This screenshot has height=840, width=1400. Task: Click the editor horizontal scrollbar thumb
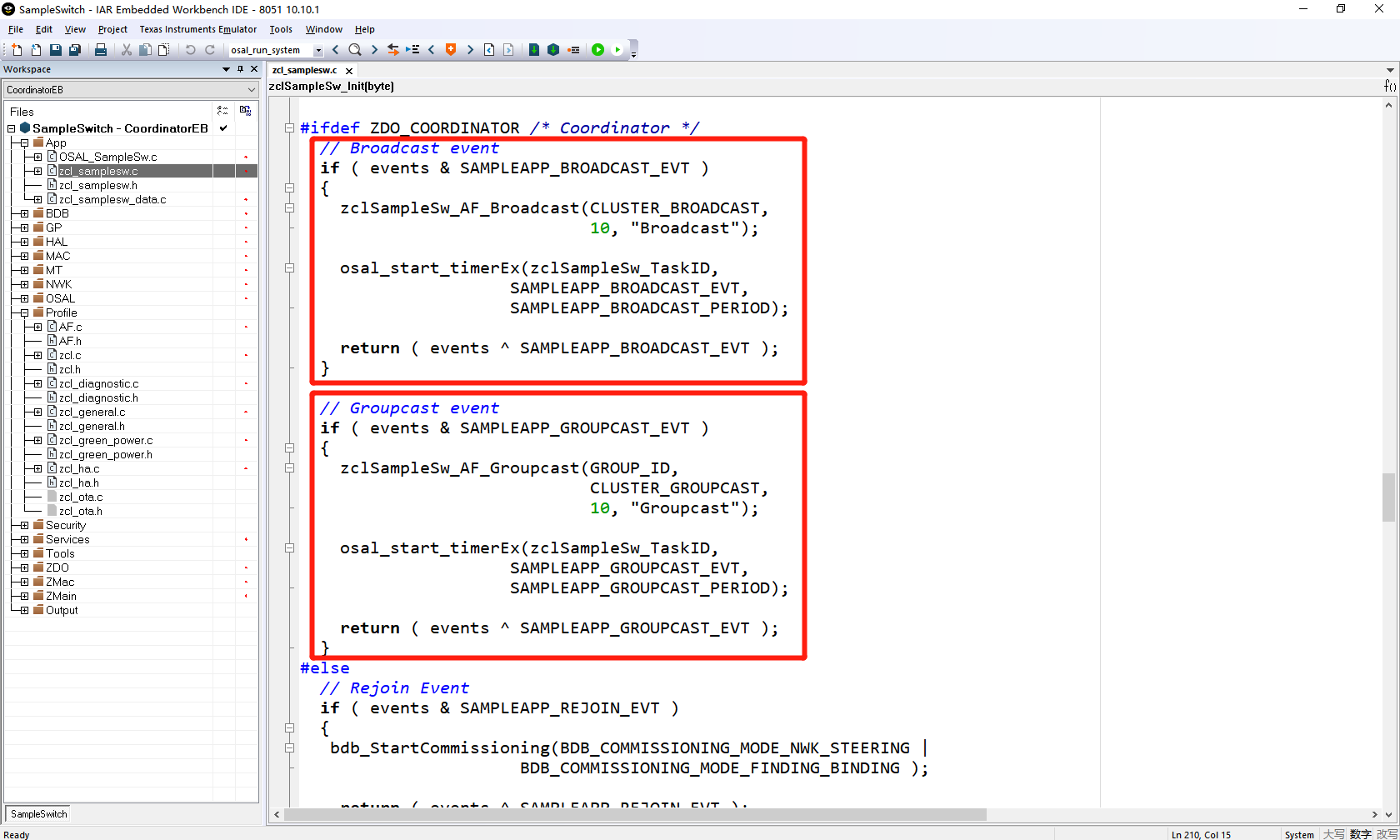[635, 814]
